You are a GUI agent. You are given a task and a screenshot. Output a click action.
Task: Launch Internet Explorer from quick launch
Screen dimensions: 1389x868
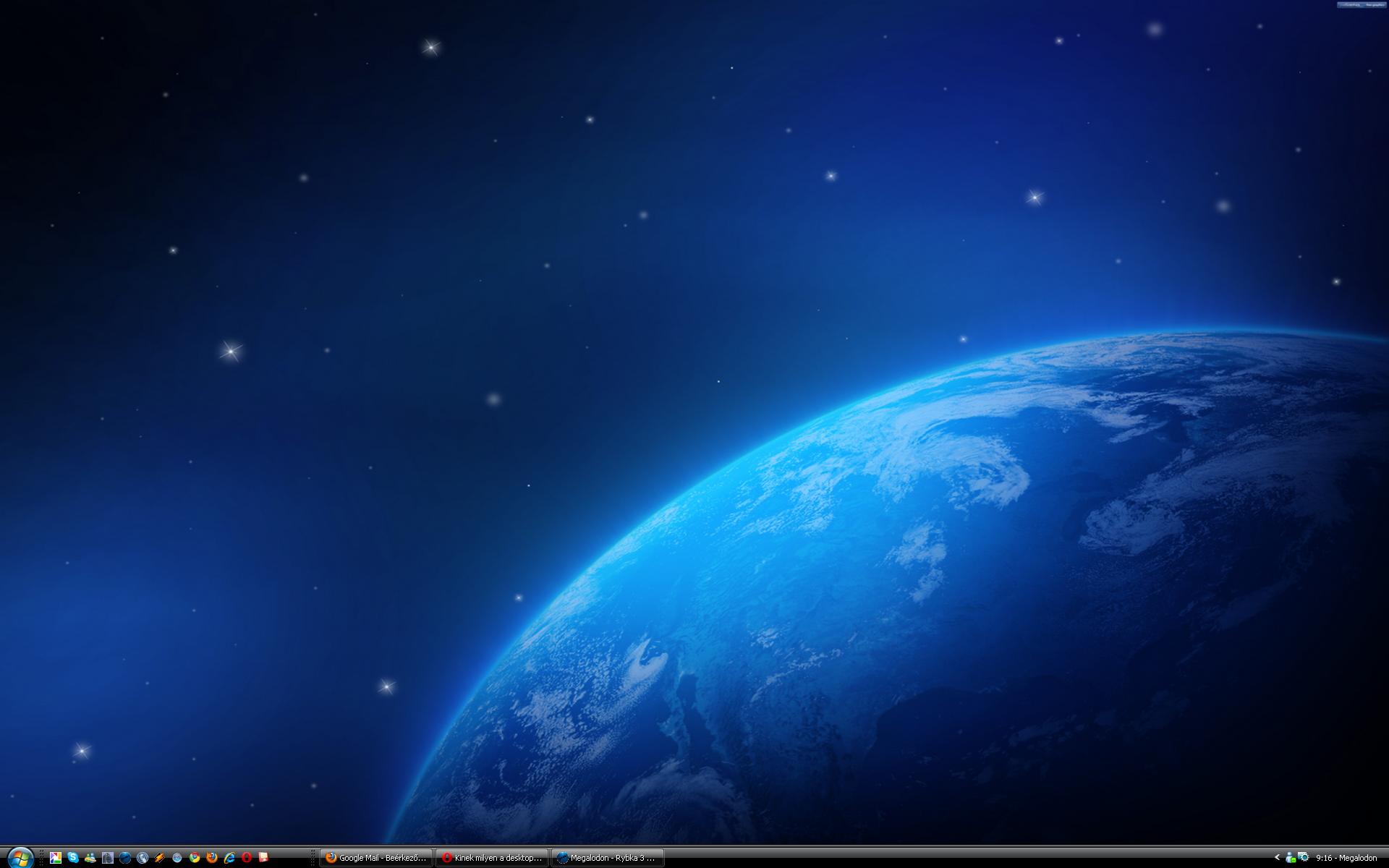229,858
